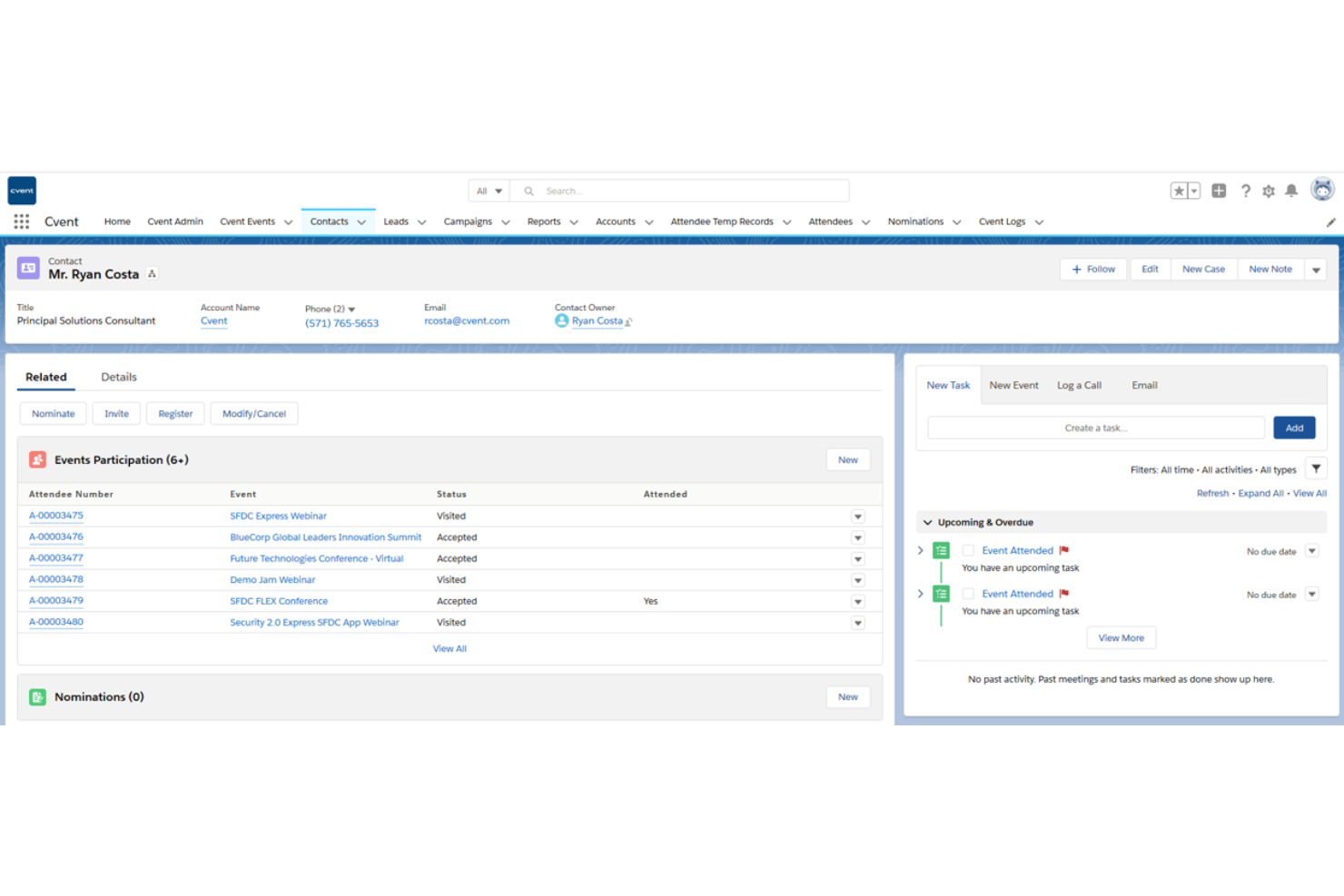Viewport: 1344px width, 896px height.
Task: Open row actions for attendee A-00003479
Action: pos(857,601)
